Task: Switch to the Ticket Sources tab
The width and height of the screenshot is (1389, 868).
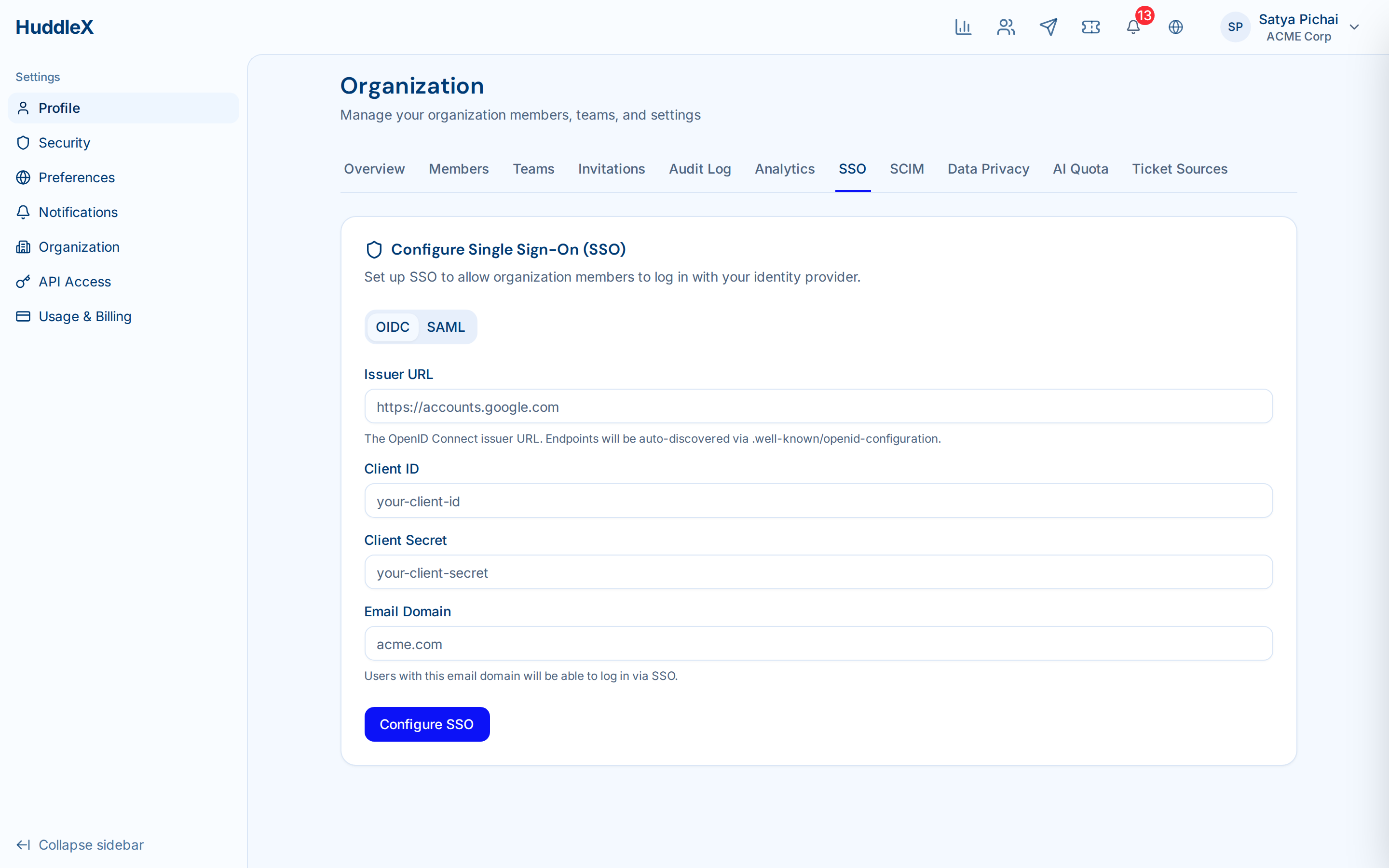Action: [x=1180, y=169]
